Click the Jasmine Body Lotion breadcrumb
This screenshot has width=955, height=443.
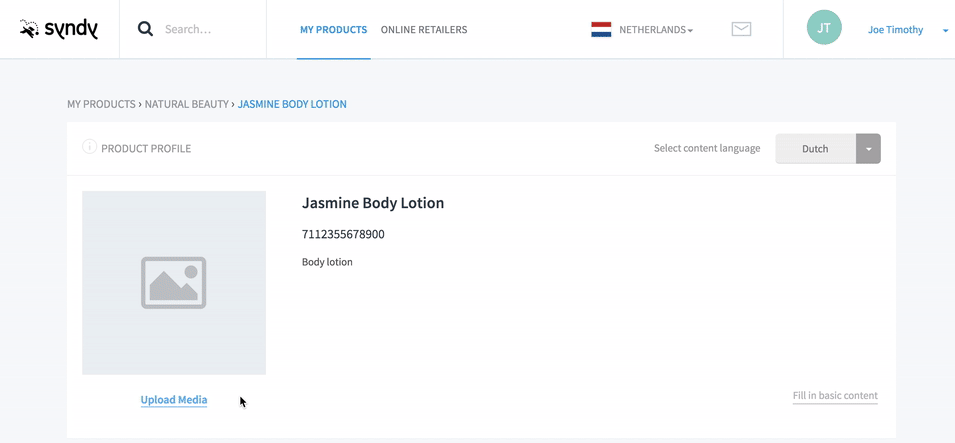(x=292, y=104)
